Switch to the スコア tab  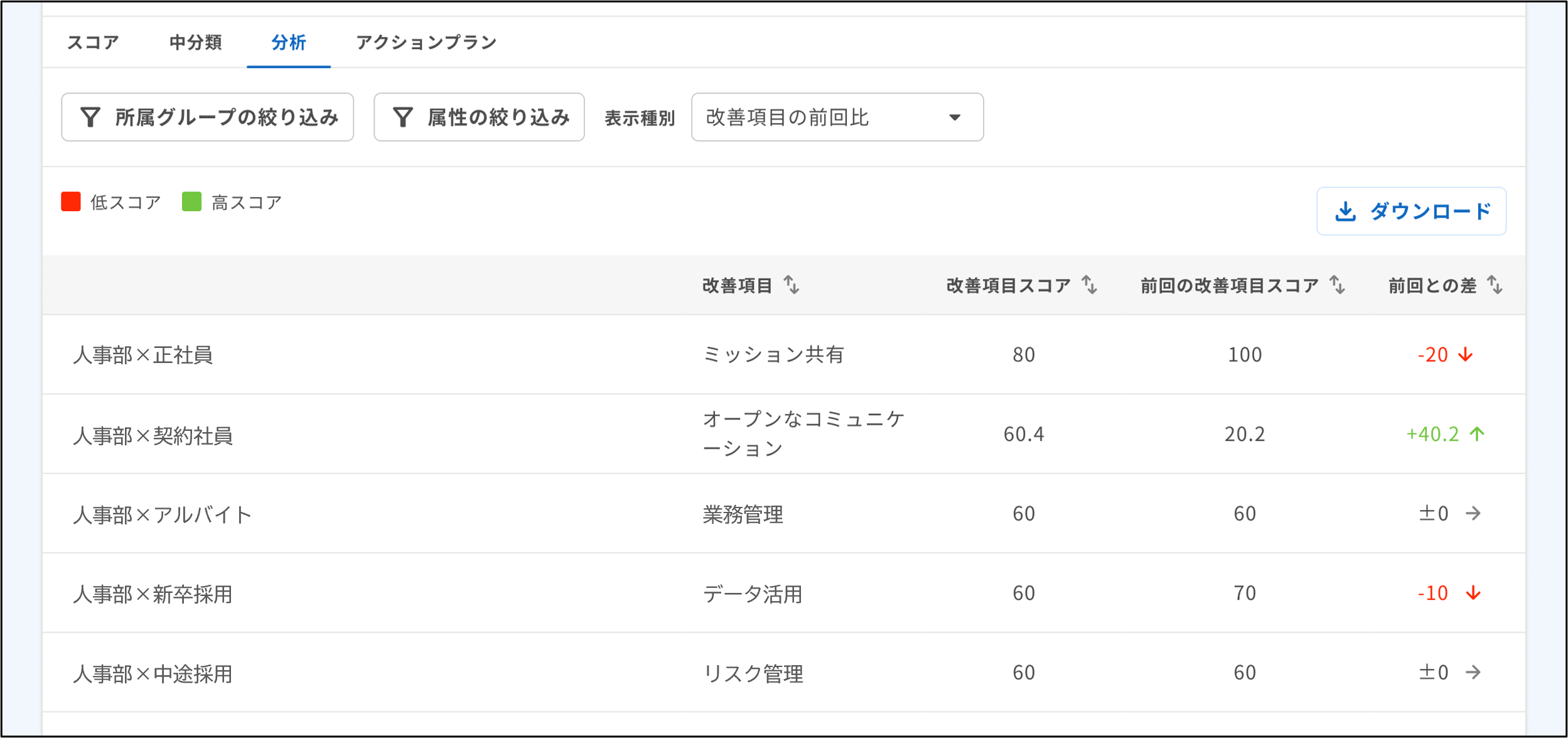92,43
